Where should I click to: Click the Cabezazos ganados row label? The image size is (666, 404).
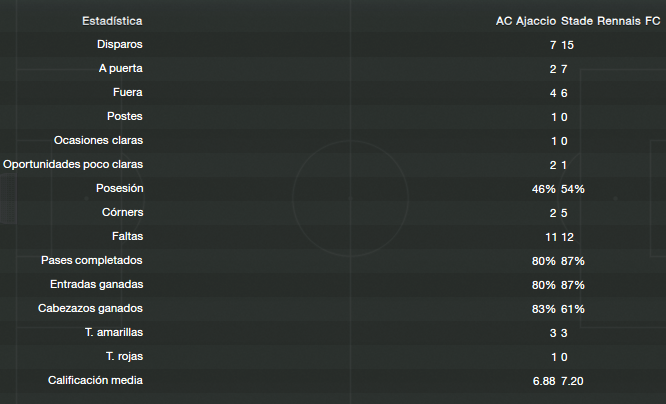click(90, 308)
